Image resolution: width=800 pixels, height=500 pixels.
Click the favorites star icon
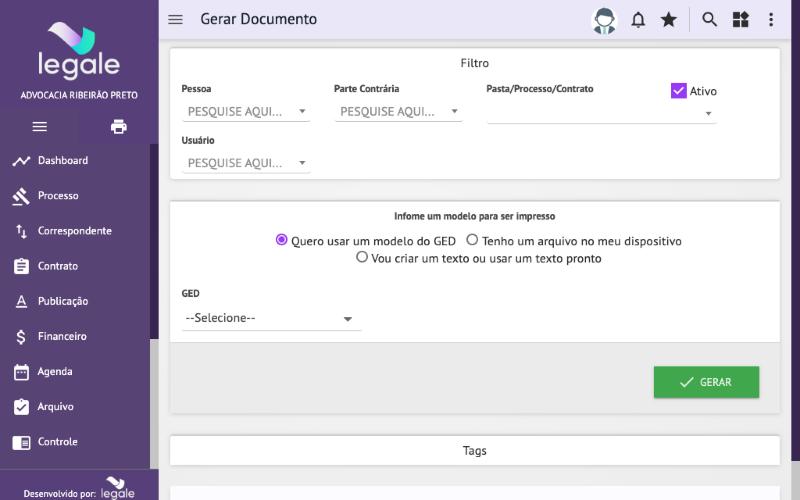(x=668, y=20)
